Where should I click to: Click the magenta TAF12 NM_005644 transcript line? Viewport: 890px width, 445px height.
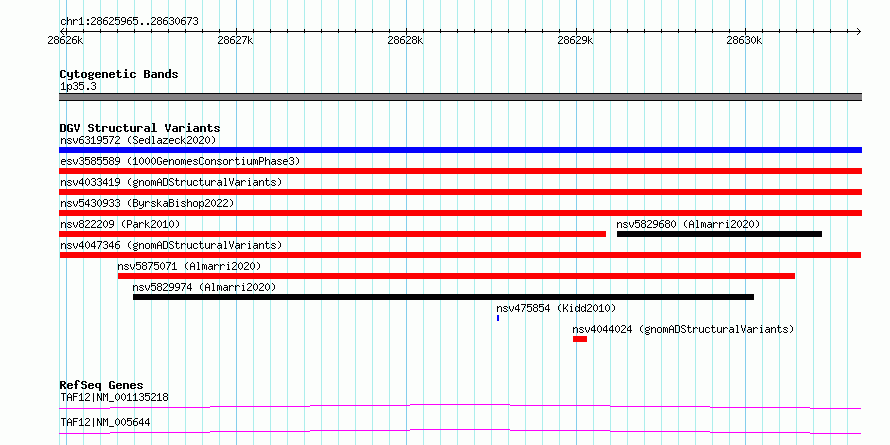click(460, 431)
